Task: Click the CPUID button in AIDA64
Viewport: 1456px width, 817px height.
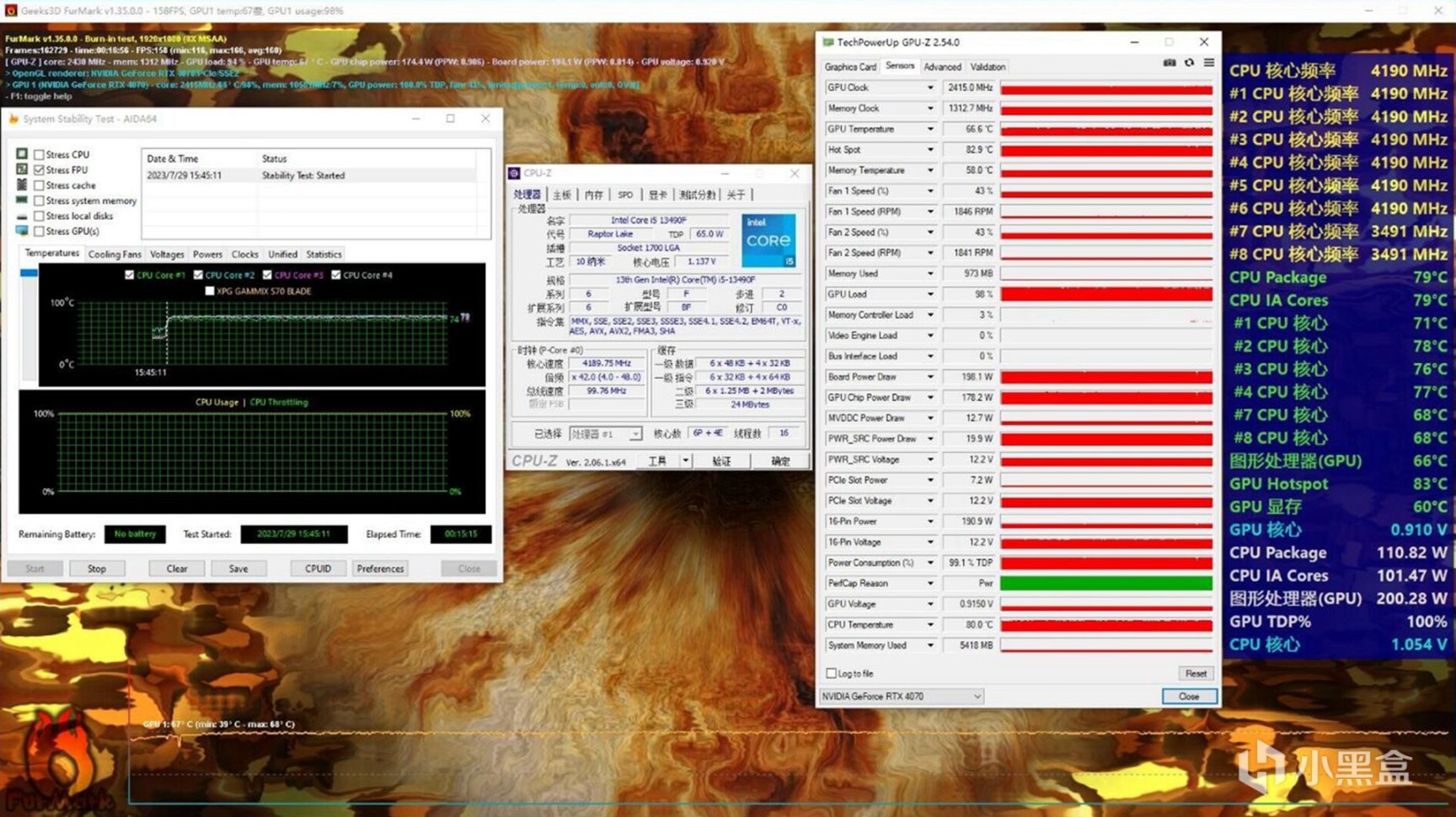Action: tap(318, 569)
